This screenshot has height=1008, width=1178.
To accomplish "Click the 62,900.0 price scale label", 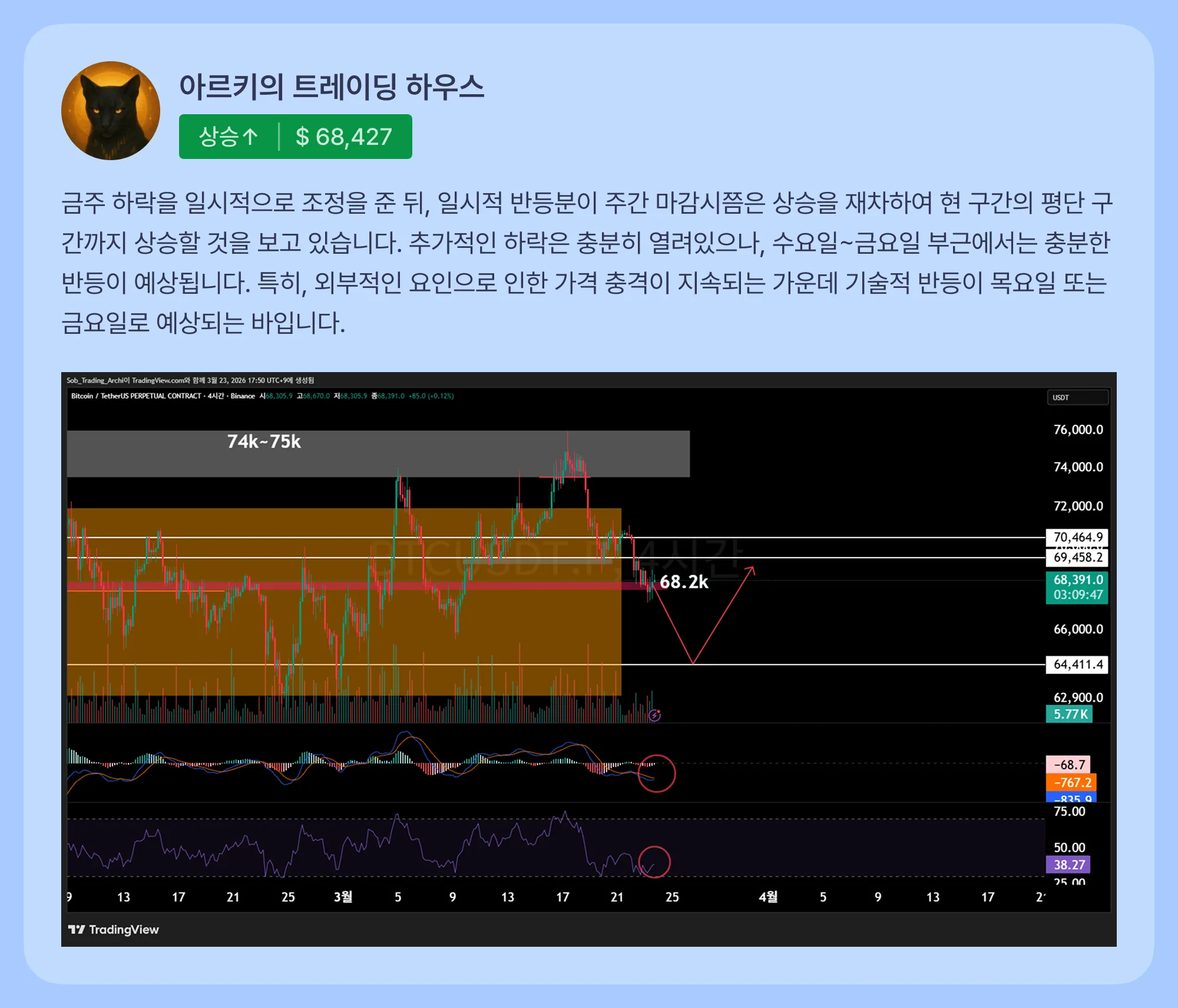I will coord(1078,697).
